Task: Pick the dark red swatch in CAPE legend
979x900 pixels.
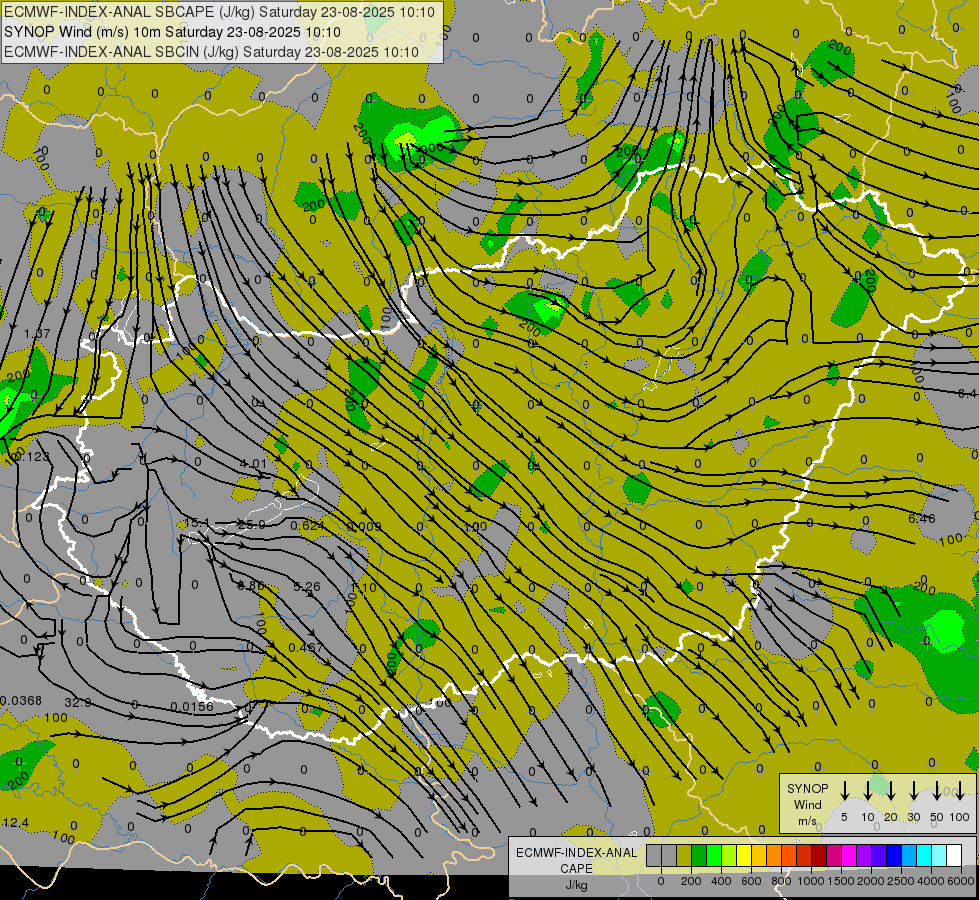Action: point(819,855)
